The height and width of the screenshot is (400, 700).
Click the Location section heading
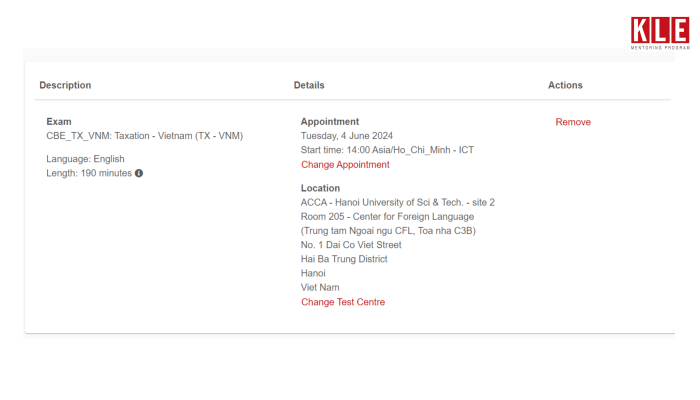coord(320,188)
